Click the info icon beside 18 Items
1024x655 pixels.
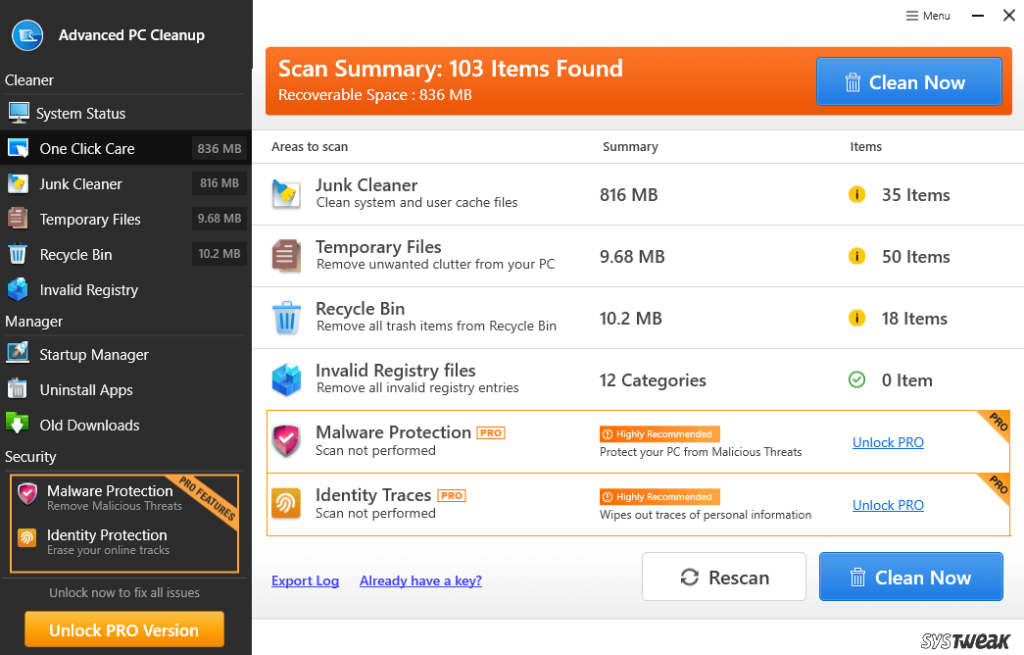pyautogui.click(x=856, y=318)
